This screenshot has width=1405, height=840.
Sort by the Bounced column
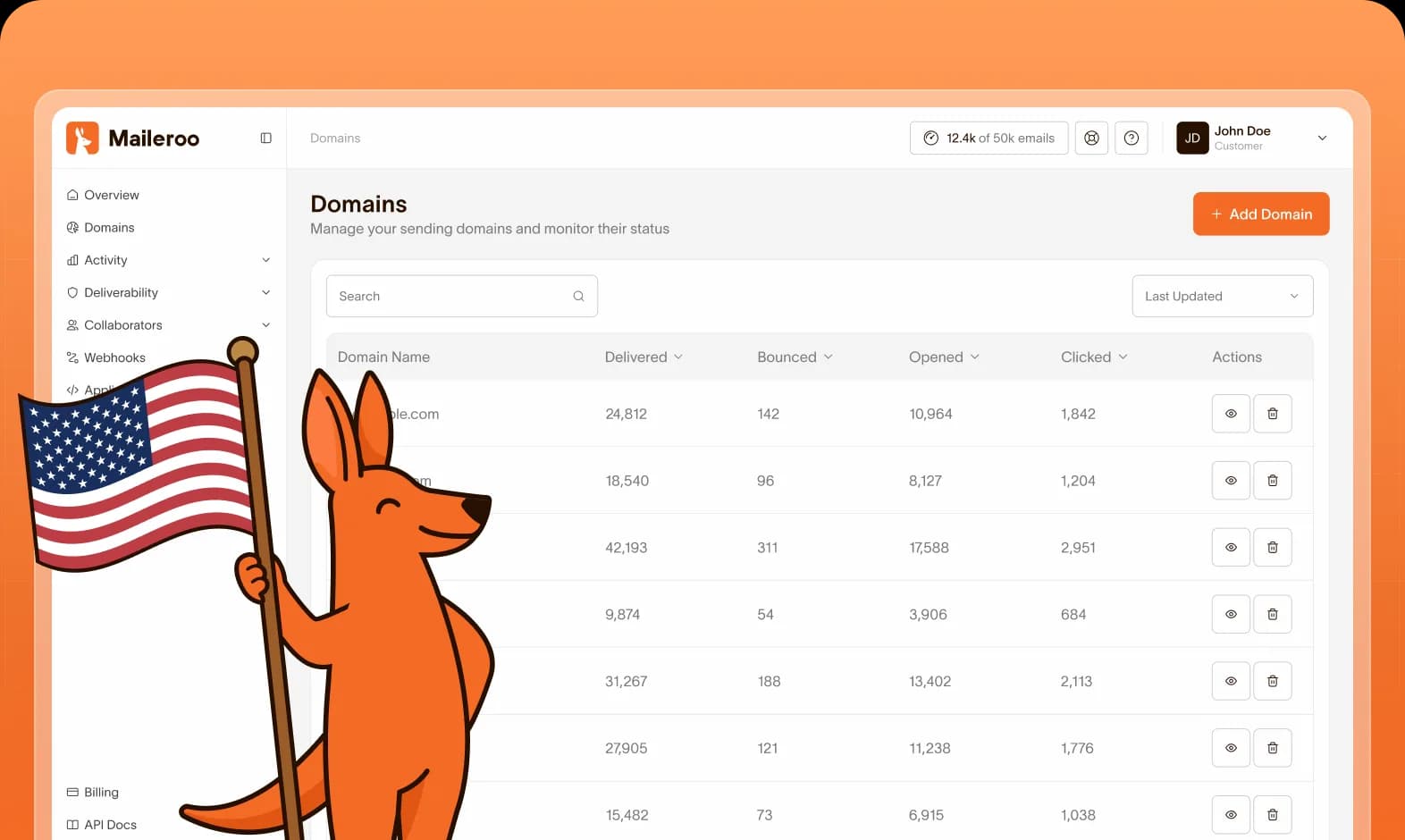(x=795, y=357)
